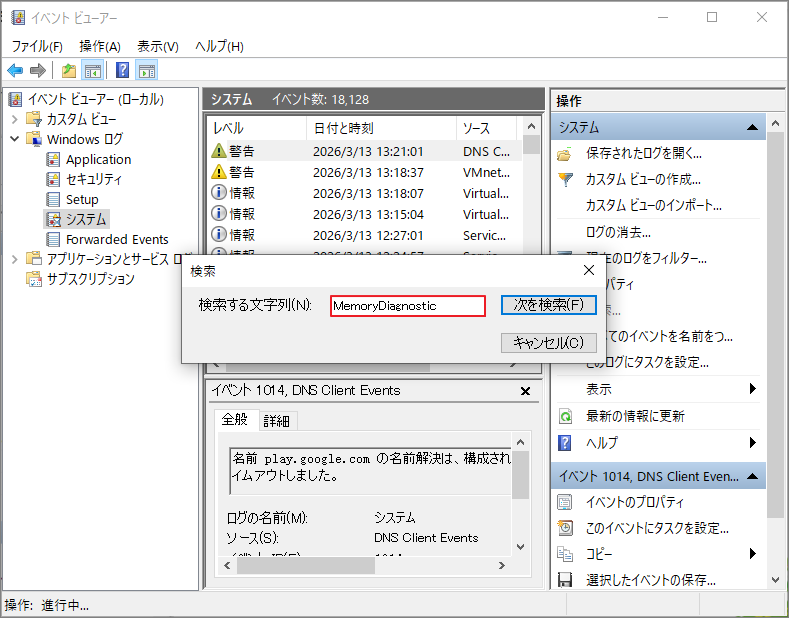Click the キャンセル(C) button
This screenshot has width=789, height=618.
click(x=548, y=343)
